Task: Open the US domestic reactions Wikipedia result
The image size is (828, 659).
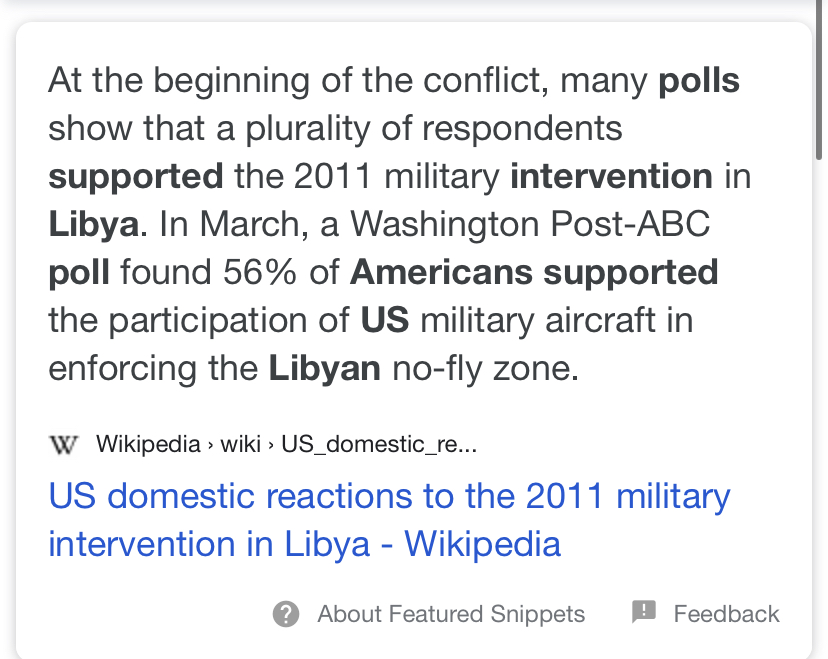Action: coord(389,520)
